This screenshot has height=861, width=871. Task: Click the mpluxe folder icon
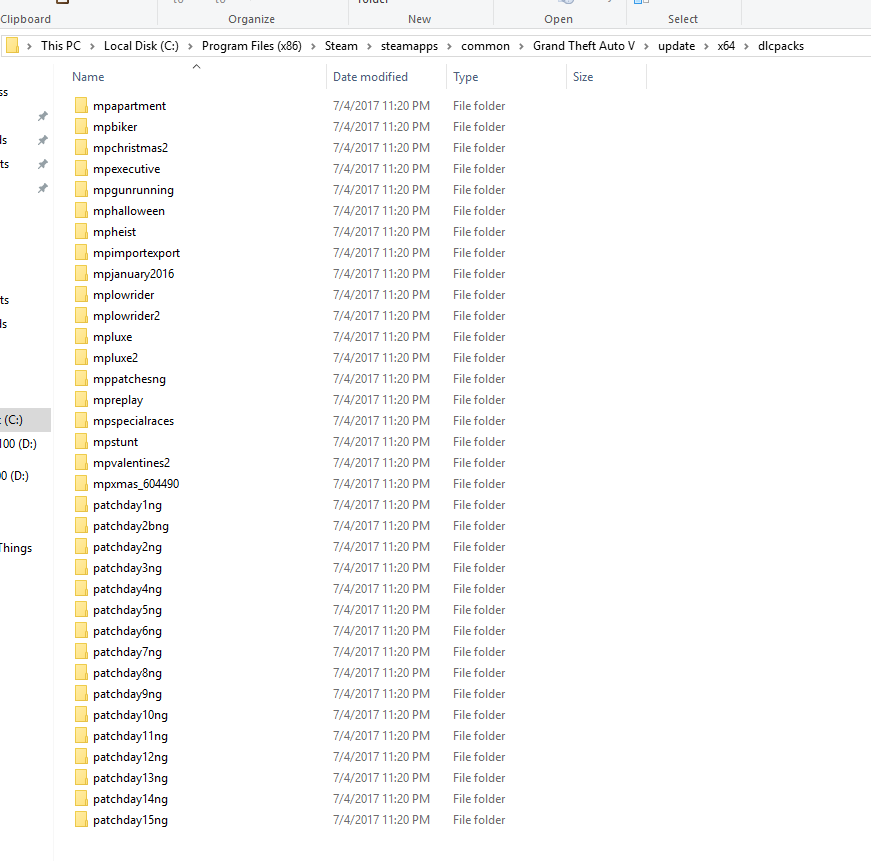(81, 336)
